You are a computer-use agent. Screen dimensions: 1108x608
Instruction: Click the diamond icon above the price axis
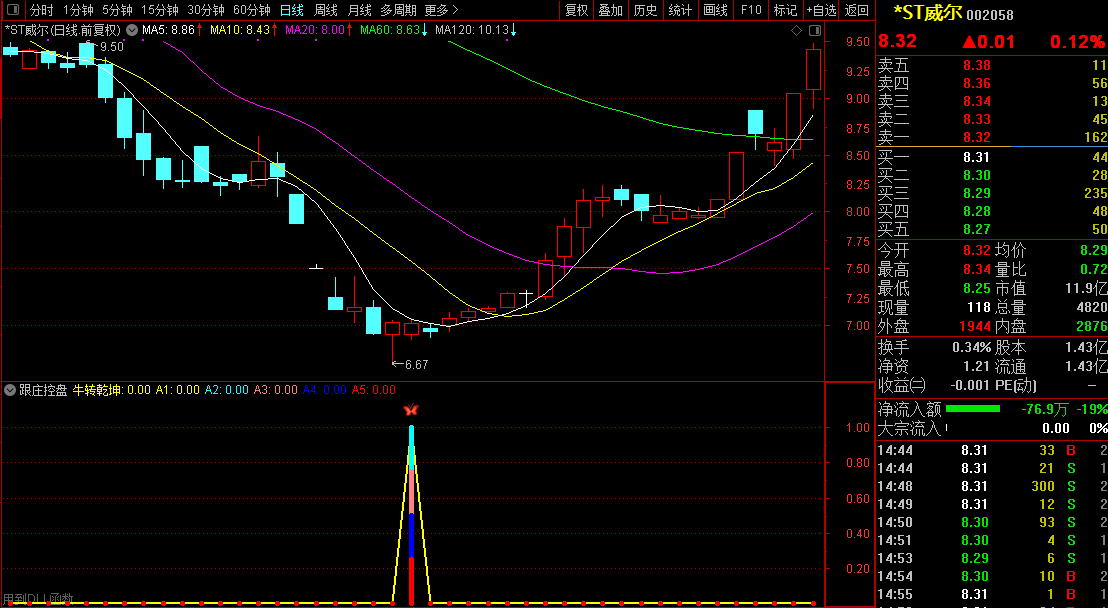coord(796,31)
